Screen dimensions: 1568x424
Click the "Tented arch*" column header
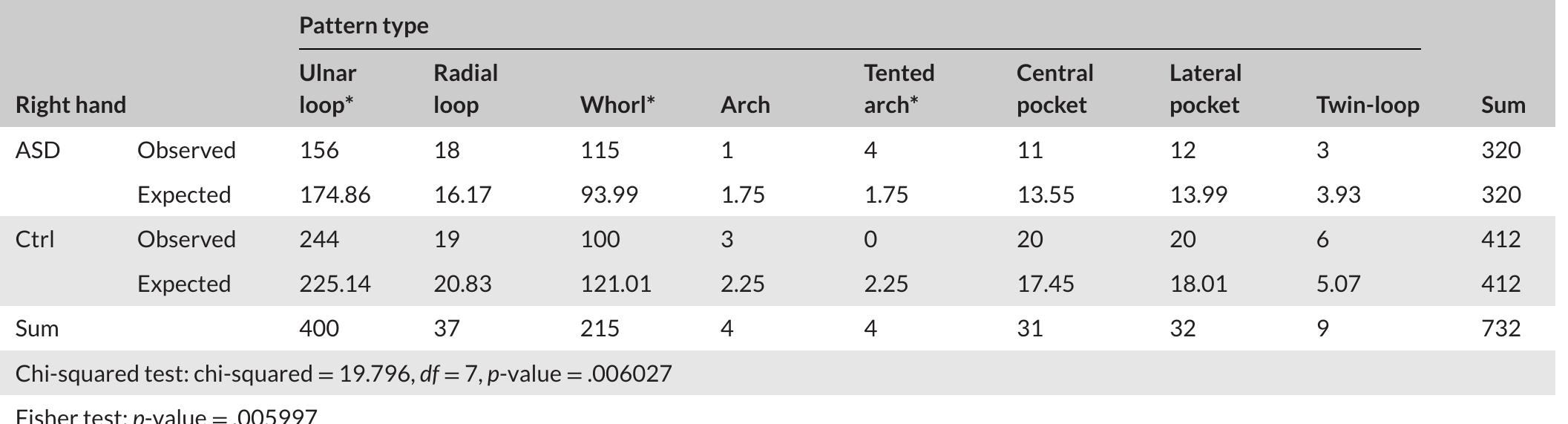coord(899,89)
